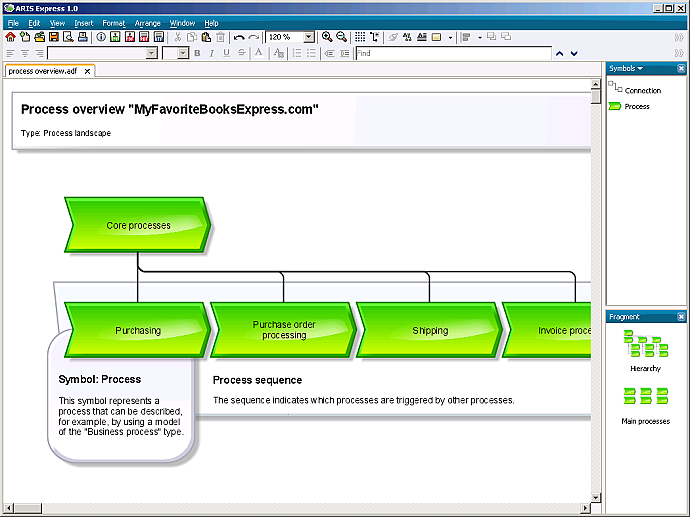The image size is (690, 517).
Task: Find next match with down arrow
Action: [x=574, y=54]
